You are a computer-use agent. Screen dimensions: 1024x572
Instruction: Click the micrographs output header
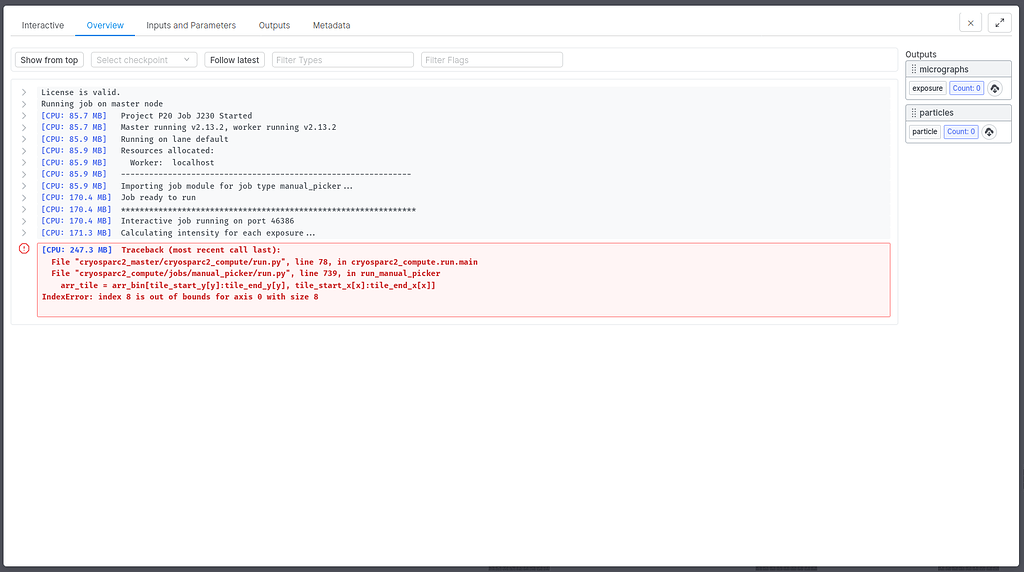(x=958, y=69)
